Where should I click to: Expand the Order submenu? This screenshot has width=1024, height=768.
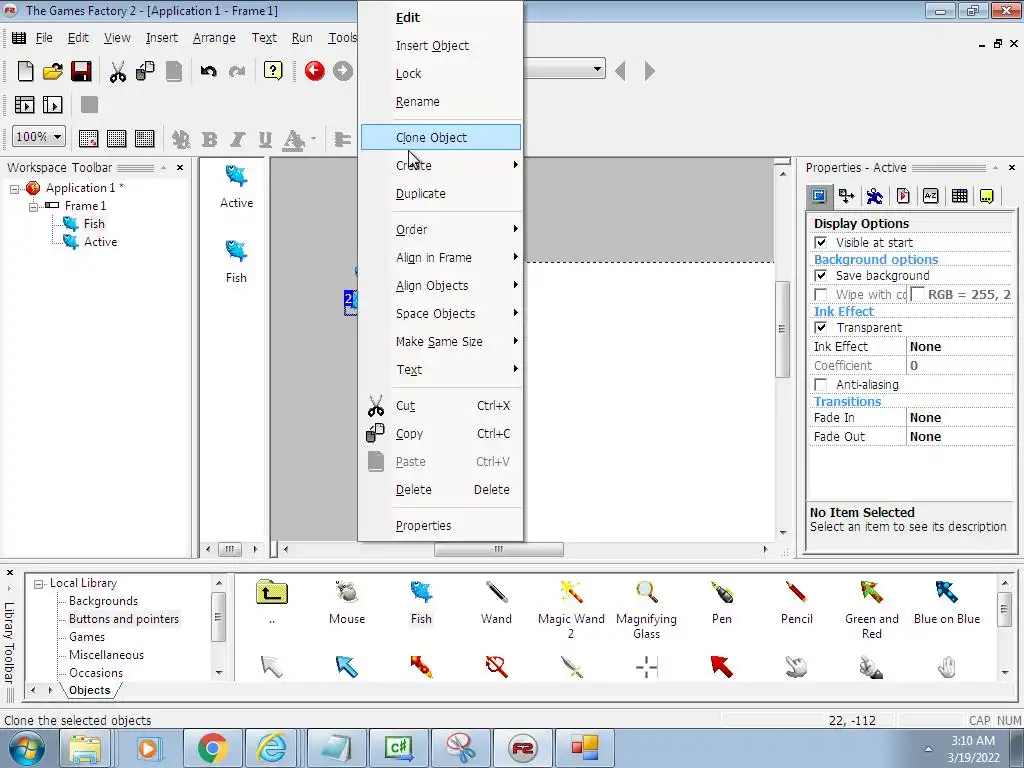[x=441, y=229]
